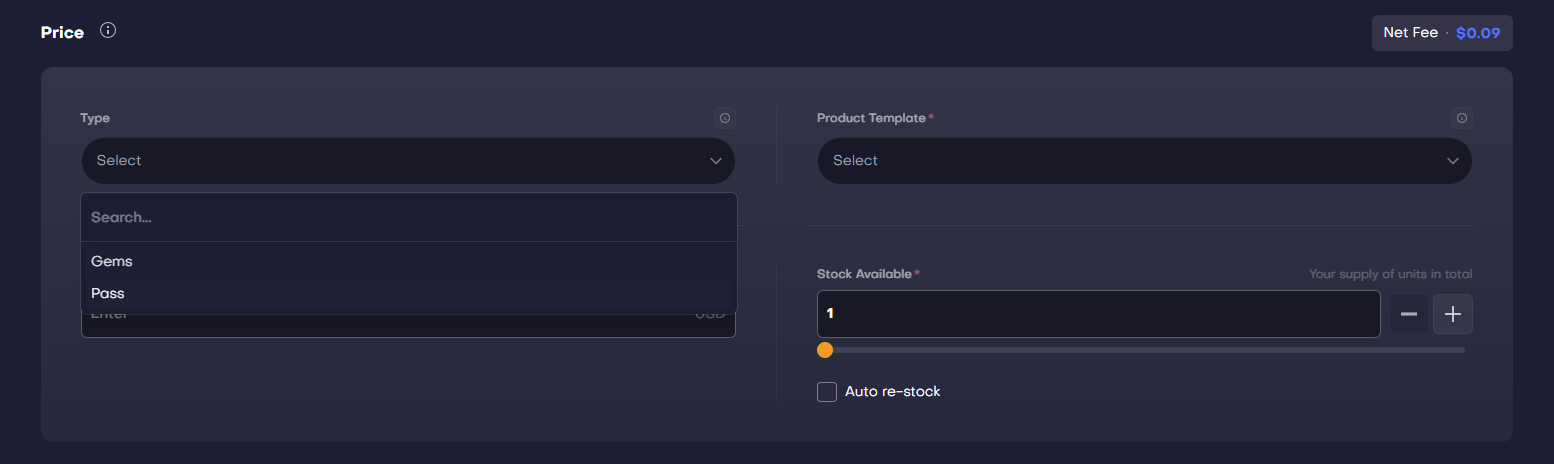This screenshot has height=464, width=1554.
Task: Increase stock with the plus button
Action: pos(1452,314)
